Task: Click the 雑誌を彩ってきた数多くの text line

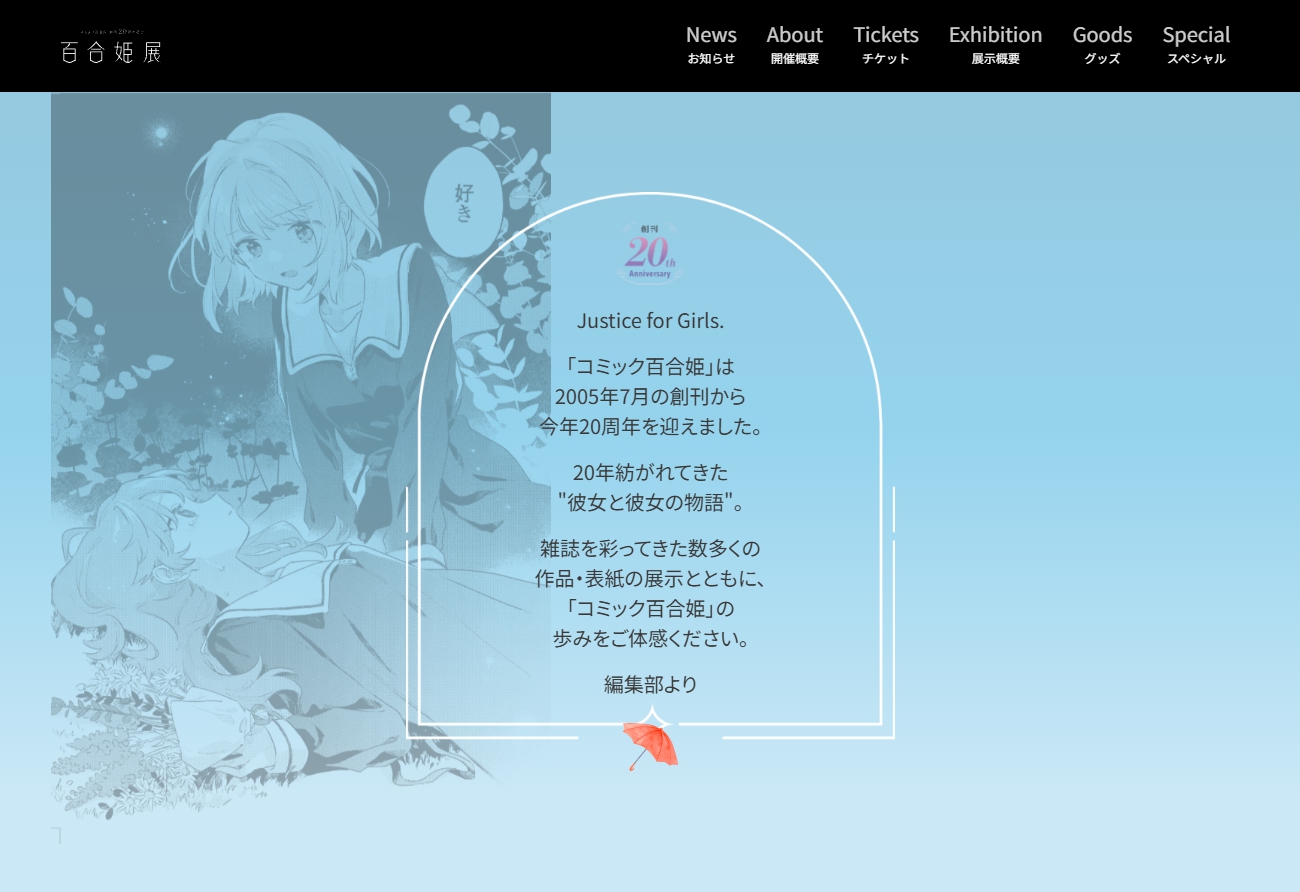Action: [x=650, y=548]
